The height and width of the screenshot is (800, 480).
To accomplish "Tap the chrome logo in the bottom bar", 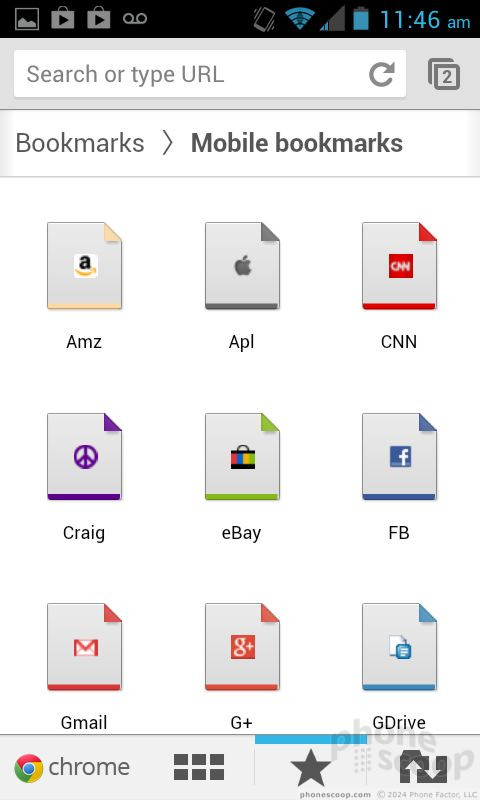I will [72, 767].
